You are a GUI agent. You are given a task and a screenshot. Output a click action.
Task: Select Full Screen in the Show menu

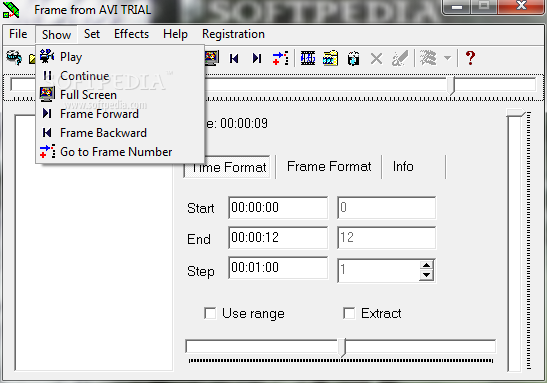click(120, 95)
